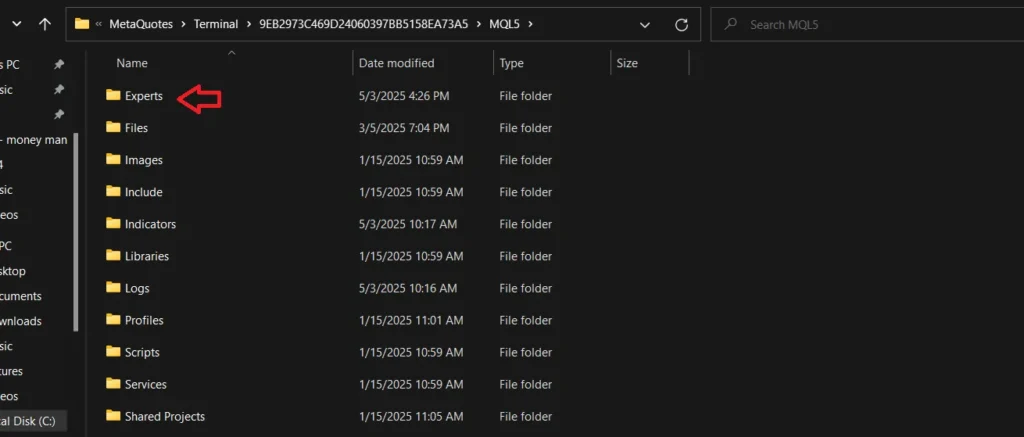Select the money man navigation pane item

click(33, 140)
